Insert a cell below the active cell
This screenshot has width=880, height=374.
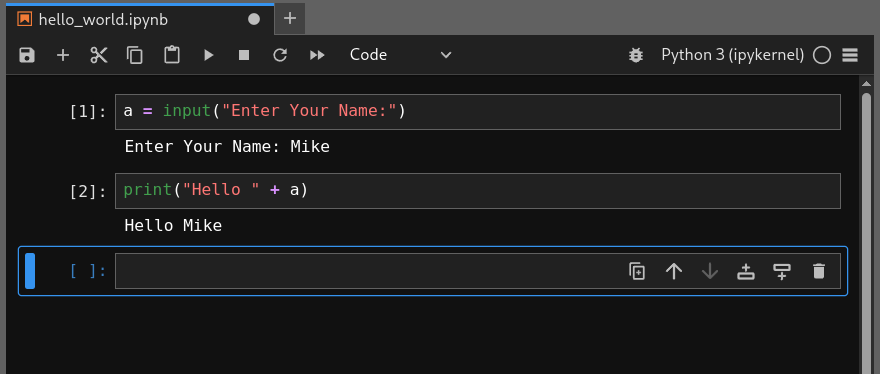point(782,271)
